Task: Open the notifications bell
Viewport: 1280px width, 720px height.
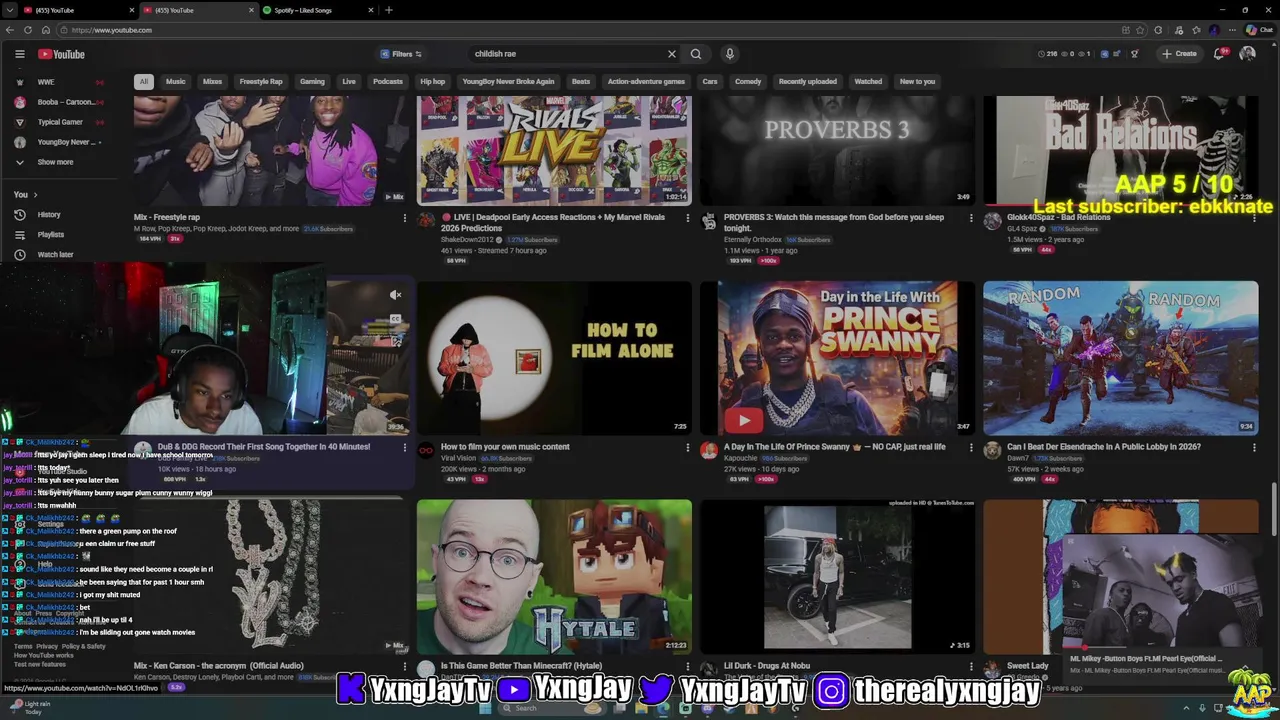Action: pos(1220,54)
